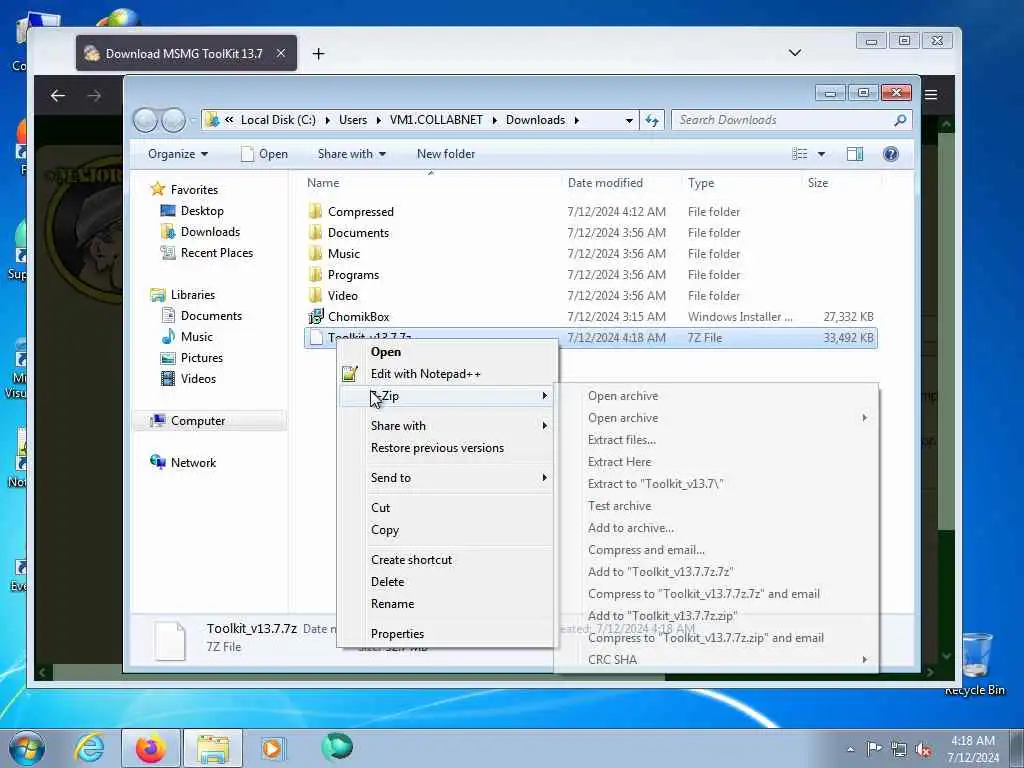Open the Documents folder icon in file list
The image size is (1024, 768).
point(315,232)
